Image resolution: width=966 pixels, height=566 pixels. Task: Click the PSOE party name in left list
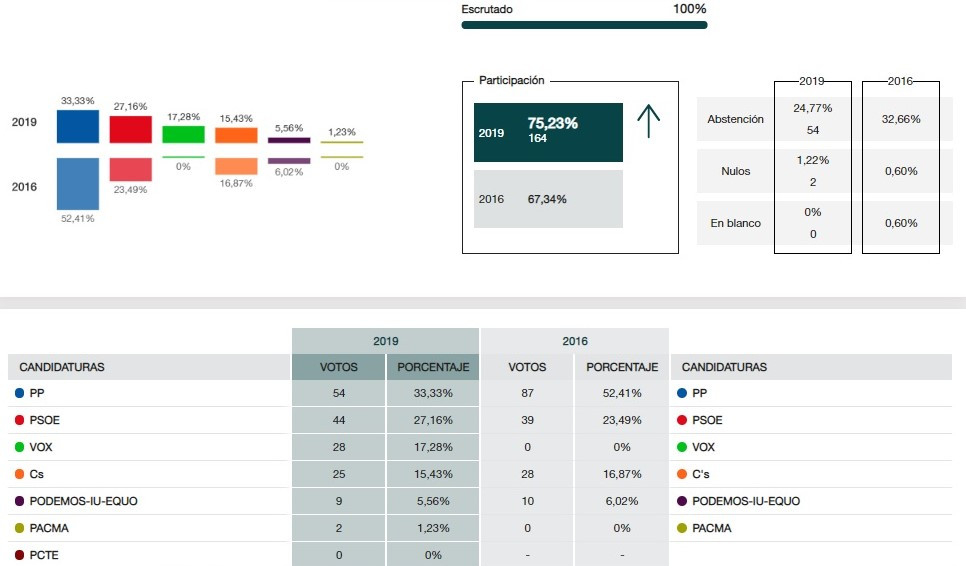coord(44,420)
